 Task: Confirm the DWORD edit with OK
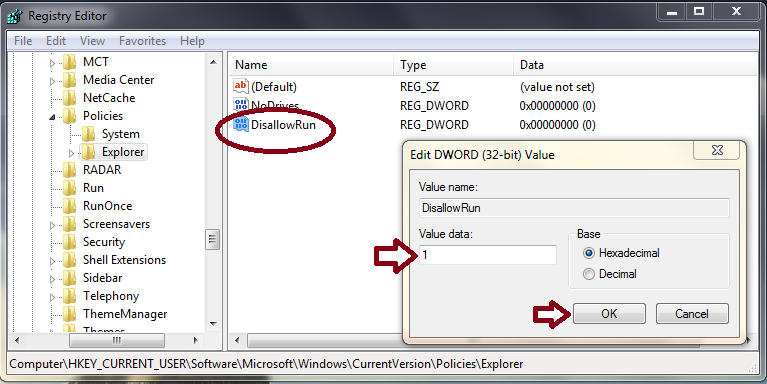tap(609, 314)
